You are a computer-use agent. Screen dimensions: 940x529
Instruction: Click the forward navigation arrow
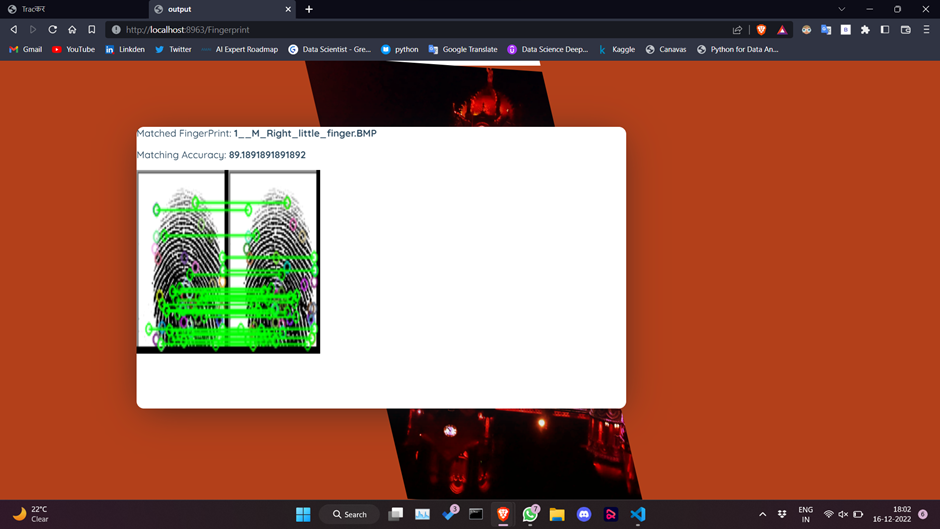click(x=33, y=29)
